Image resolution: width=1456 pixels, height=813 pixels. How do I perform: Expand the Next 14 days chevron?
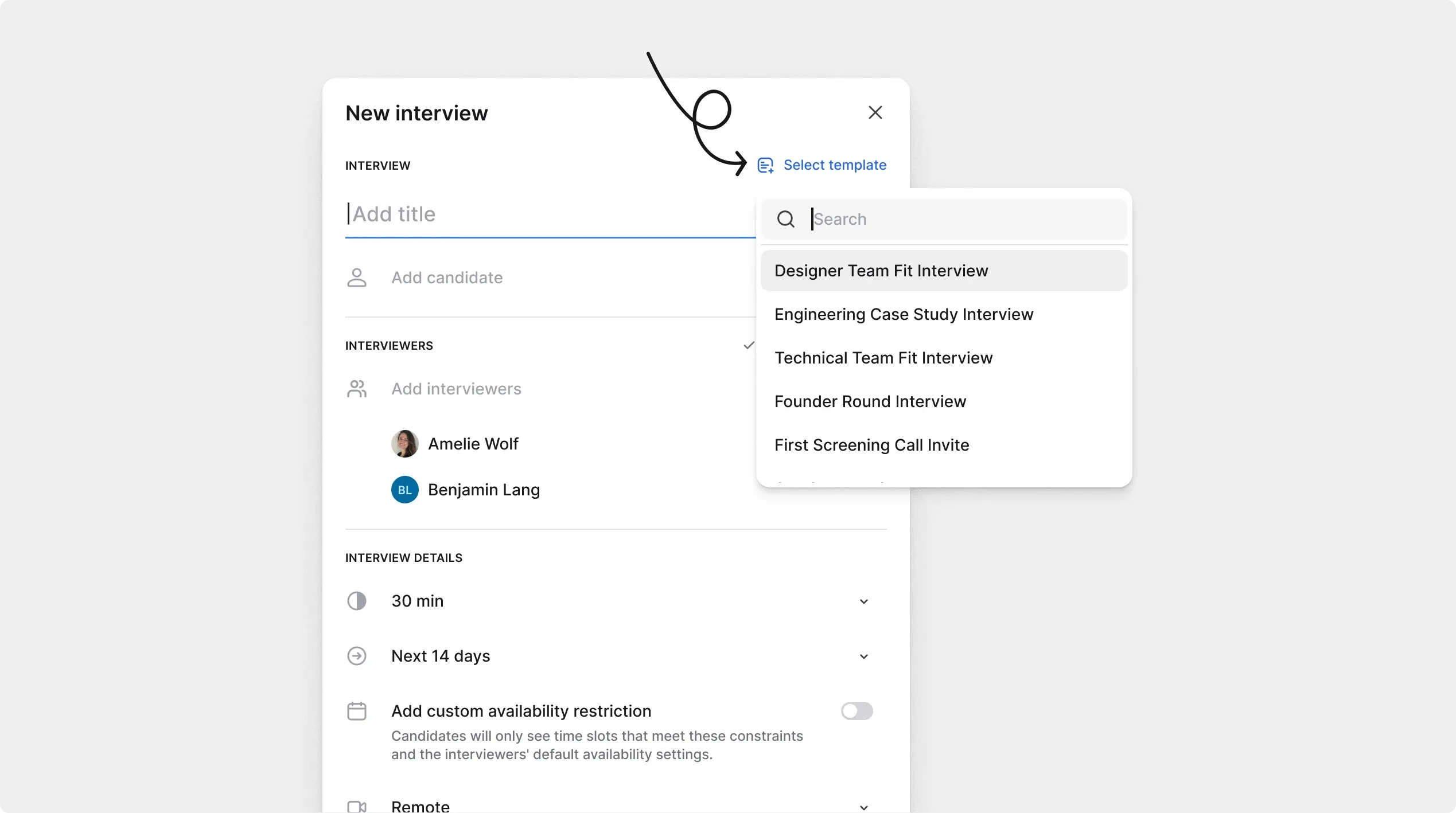click(863, 656)
